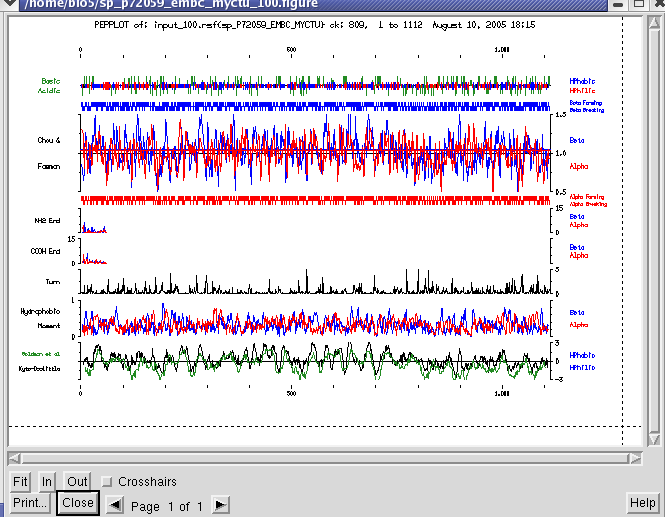Open the Print... dialog

[x=30, y=503]
